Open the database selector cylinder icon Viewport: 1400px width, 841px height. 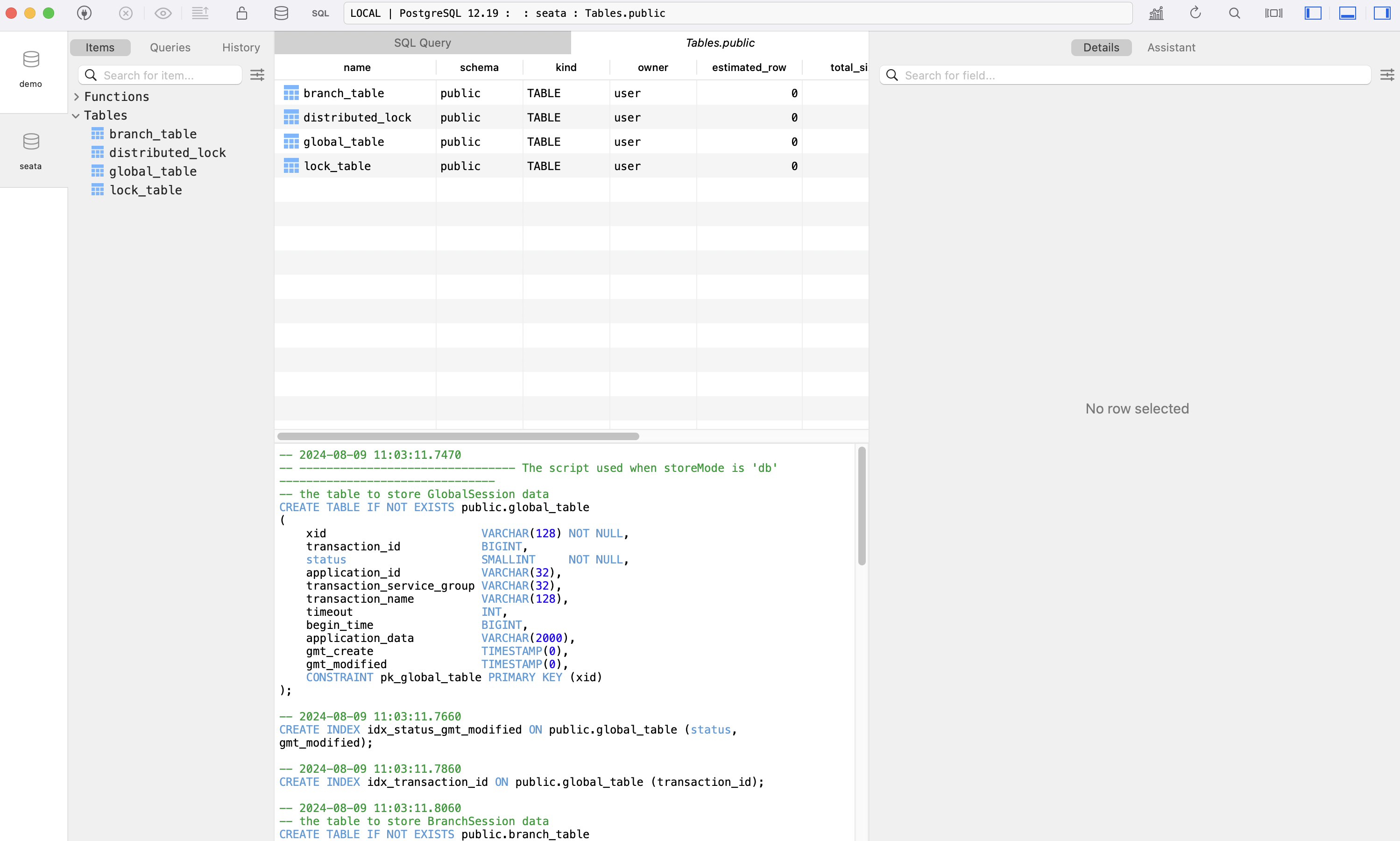(281, 13)
